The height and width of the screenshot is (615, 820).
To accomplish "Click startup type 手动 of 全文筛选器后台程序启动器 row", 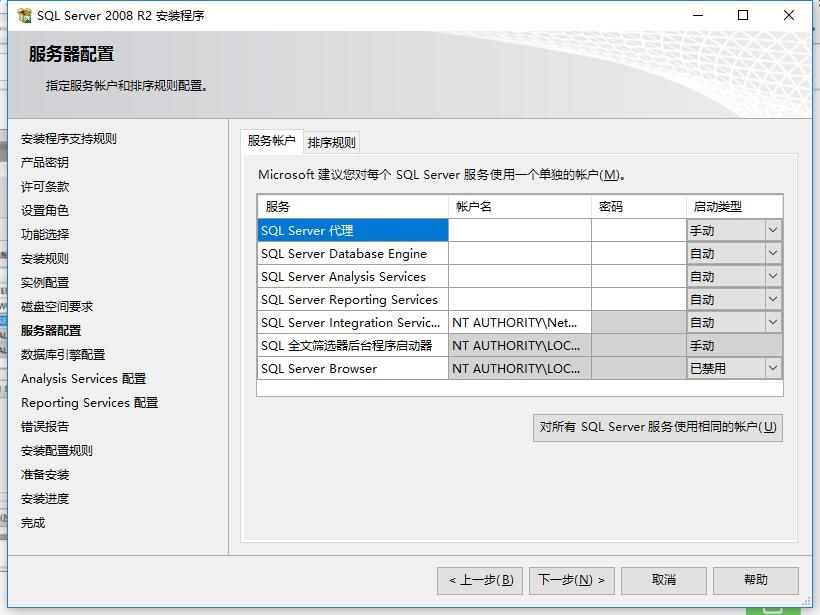I will pos(734,345).
